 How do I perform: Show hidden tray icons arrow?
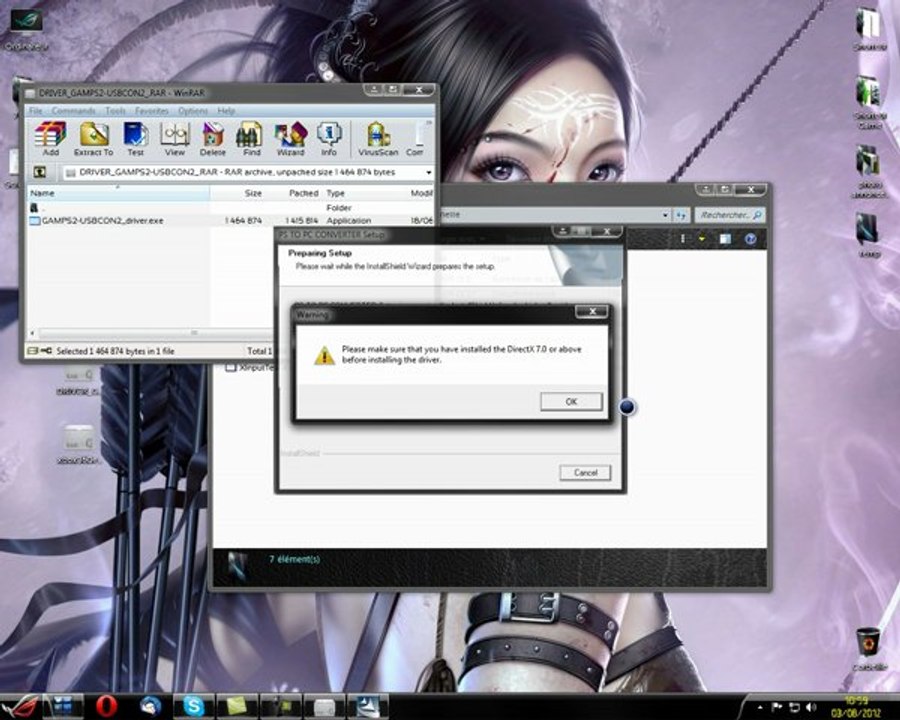[x=761, y=707]
